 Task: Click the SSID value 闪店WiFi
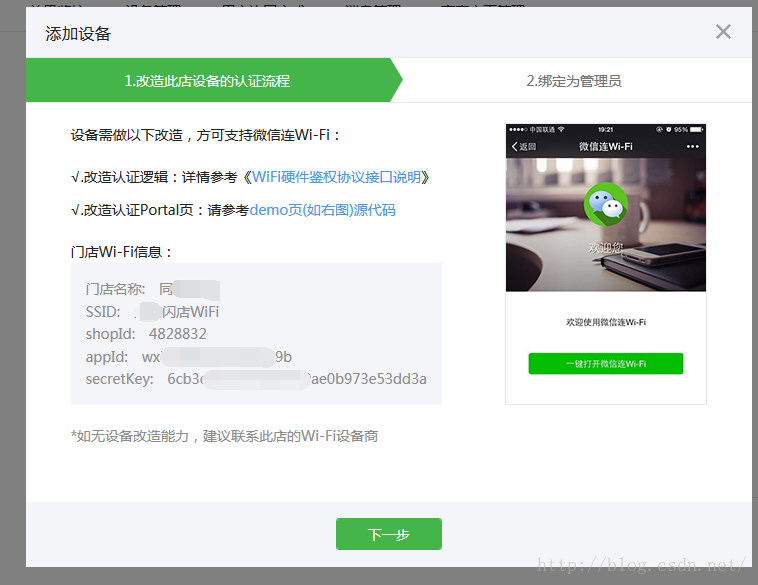pos(176,312)
